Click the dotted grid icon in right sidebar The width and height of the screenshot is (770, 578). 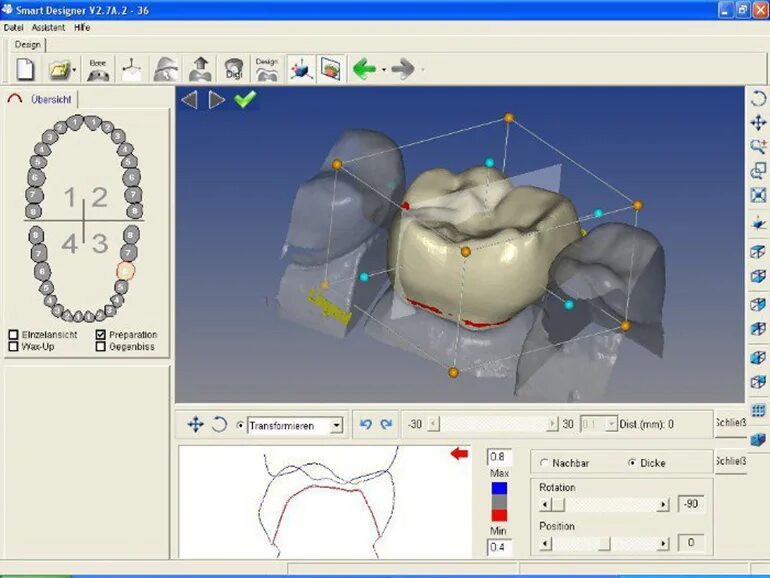758,410
